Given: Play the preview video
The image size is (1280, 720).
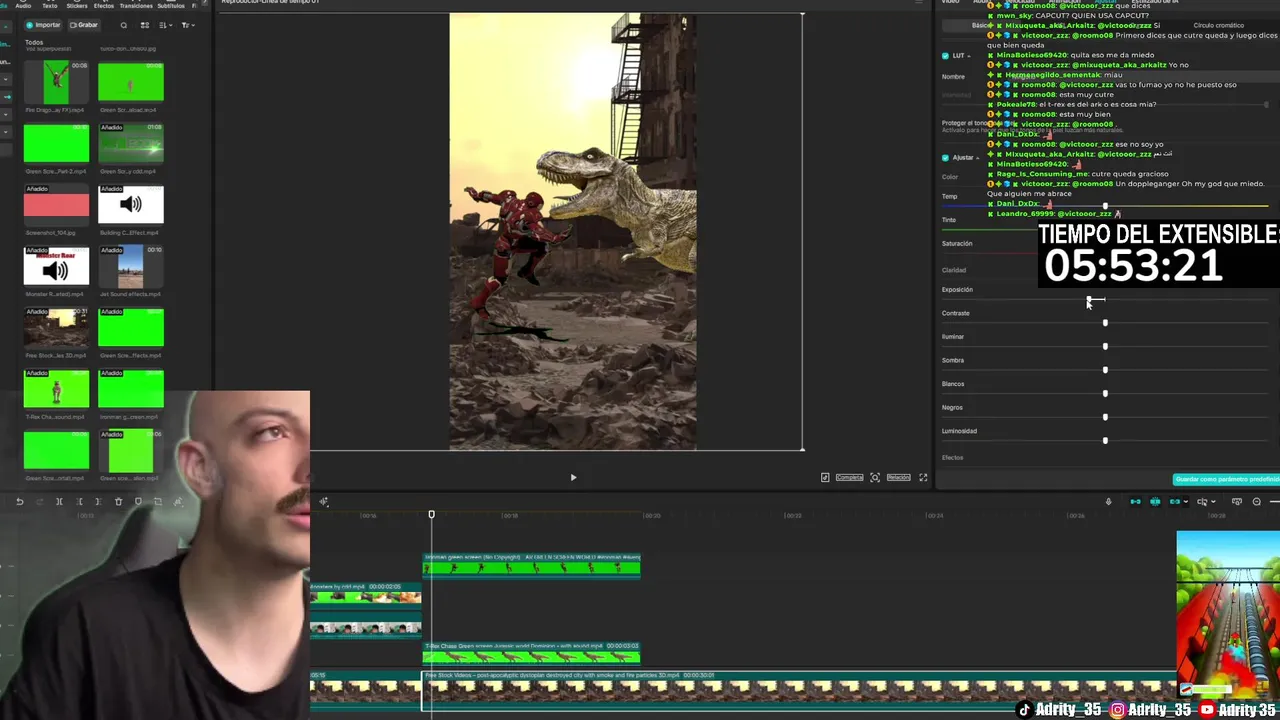Looking at the screenshot, I should coord(573,478).
